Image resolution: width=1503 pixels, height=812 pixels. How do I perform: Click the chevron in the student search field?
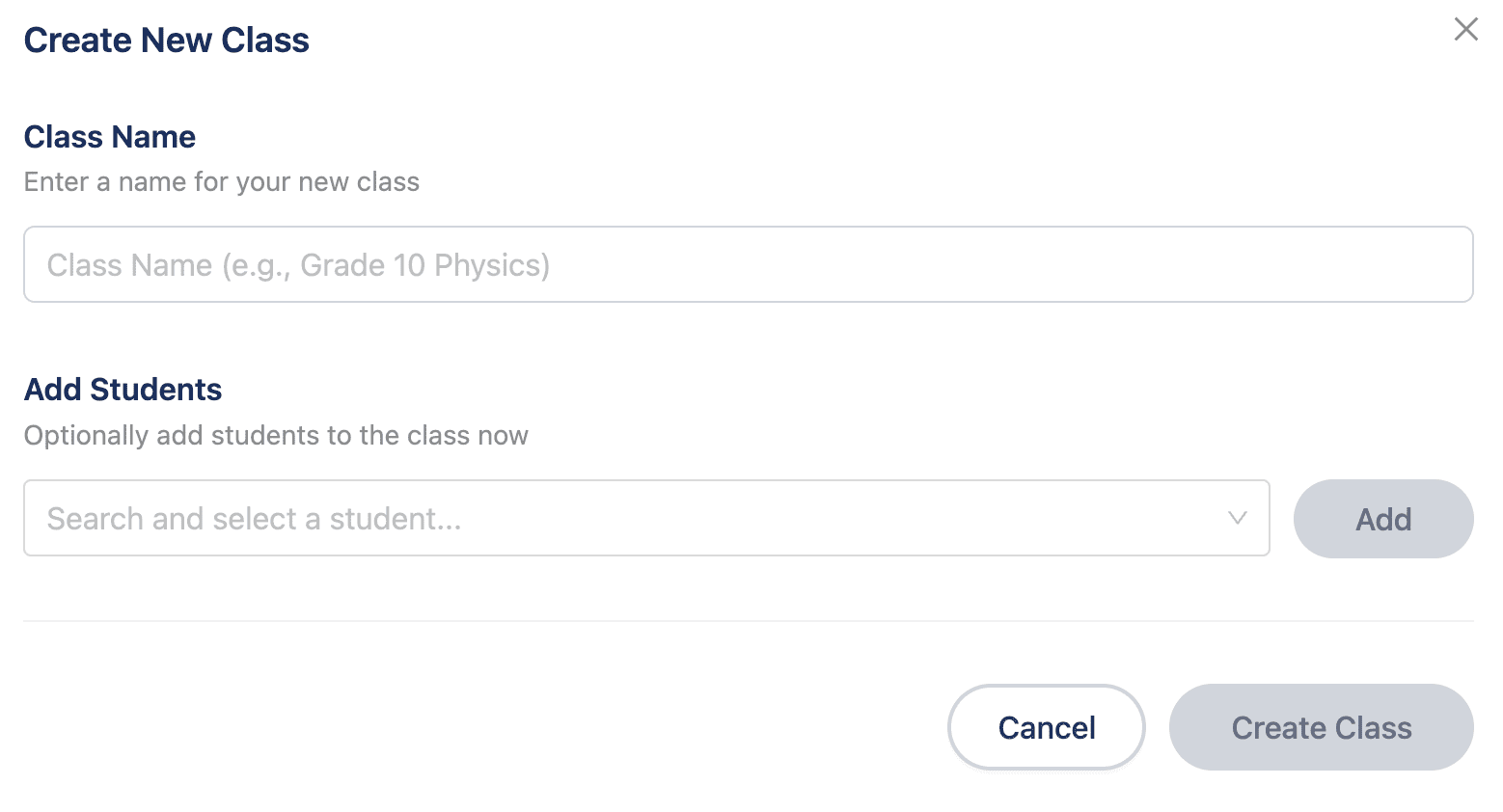pos(1238,519)
